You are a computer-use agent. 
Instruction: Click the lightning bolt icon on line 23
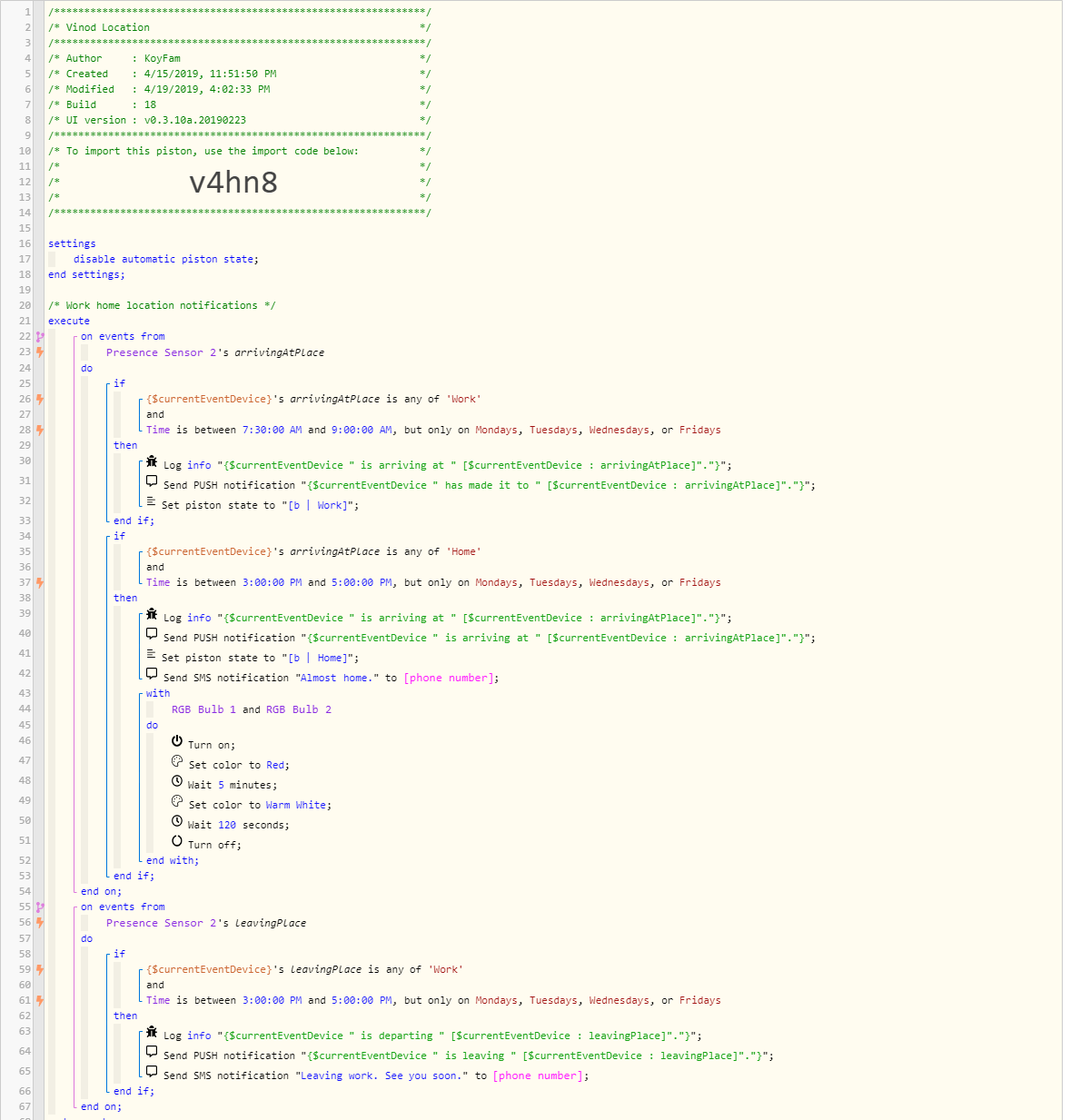click(x=40, y=352)
